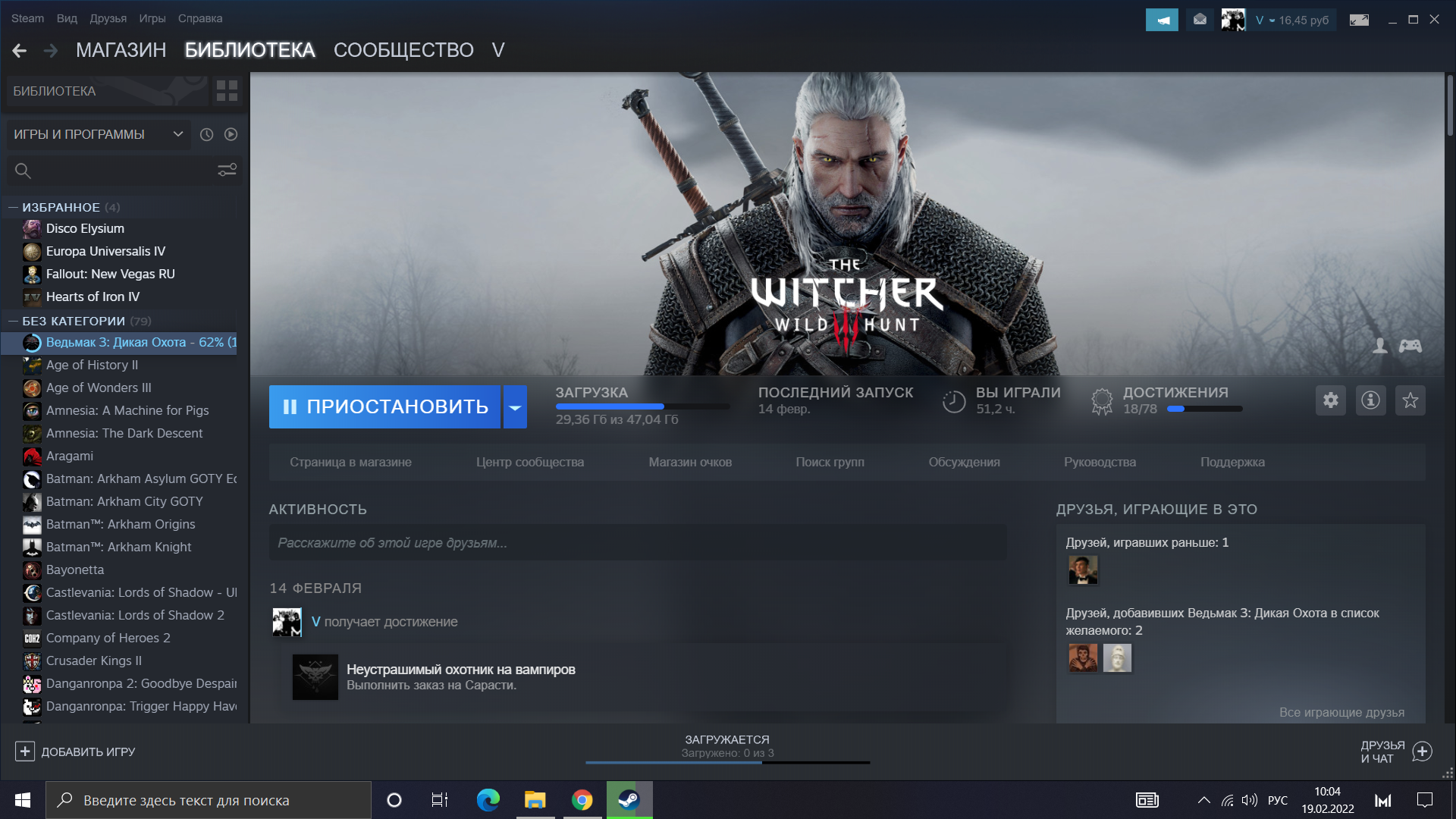Image resolution: width=1456 pixels, height=819 pixels.
Task: Click the Task View taskbar icon
Action: (x=440, y=800)
